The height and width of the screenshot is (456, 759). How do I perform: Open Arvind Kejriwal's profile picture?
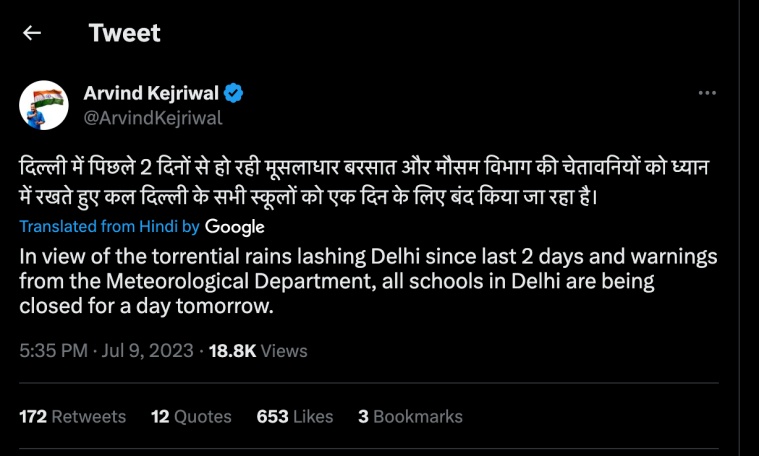[43, 105]
